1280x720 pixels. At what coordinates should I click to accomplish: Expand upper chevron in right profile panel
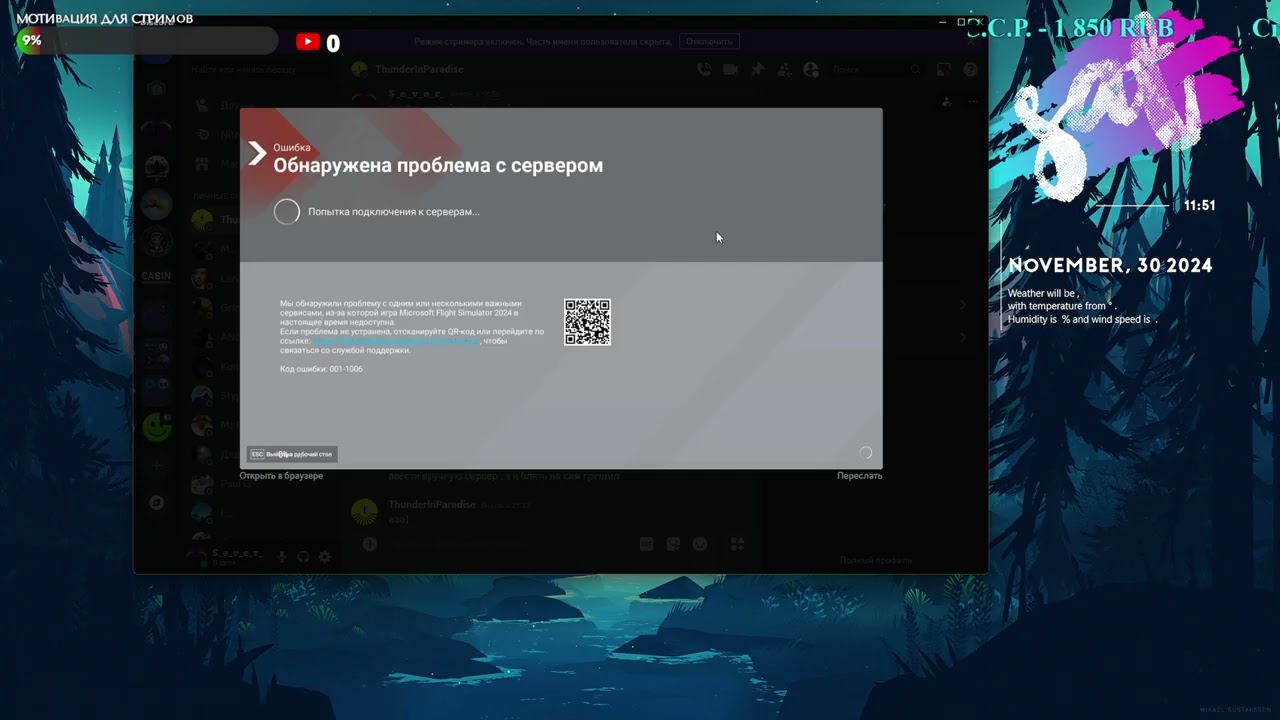[x=963, y=304]
